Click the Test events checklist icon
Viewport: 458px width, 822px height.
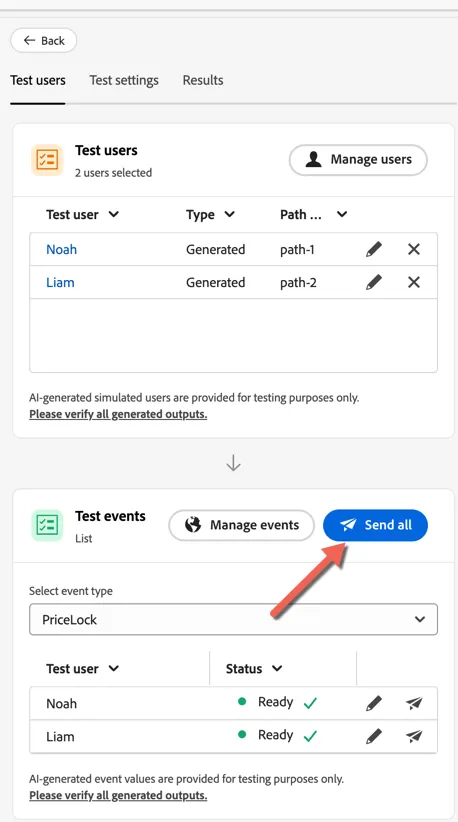pyautogui.click(x=47, y=525)
